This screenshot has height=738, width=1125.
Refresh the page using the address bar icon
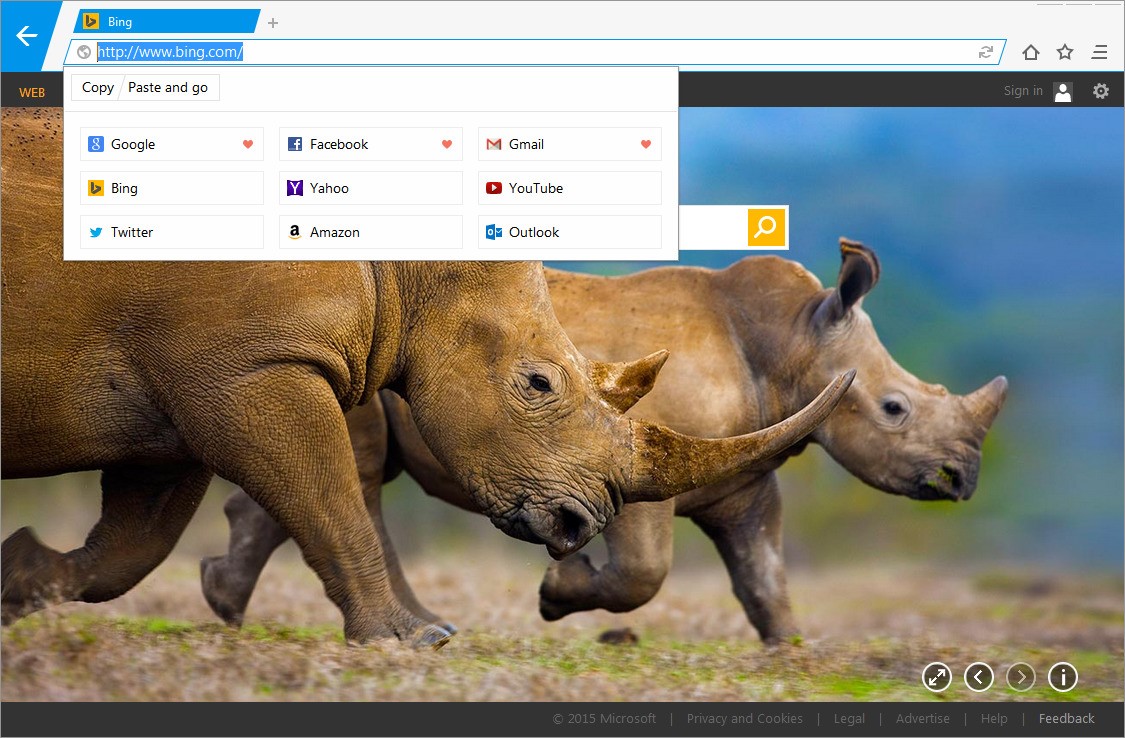[985, 51]
